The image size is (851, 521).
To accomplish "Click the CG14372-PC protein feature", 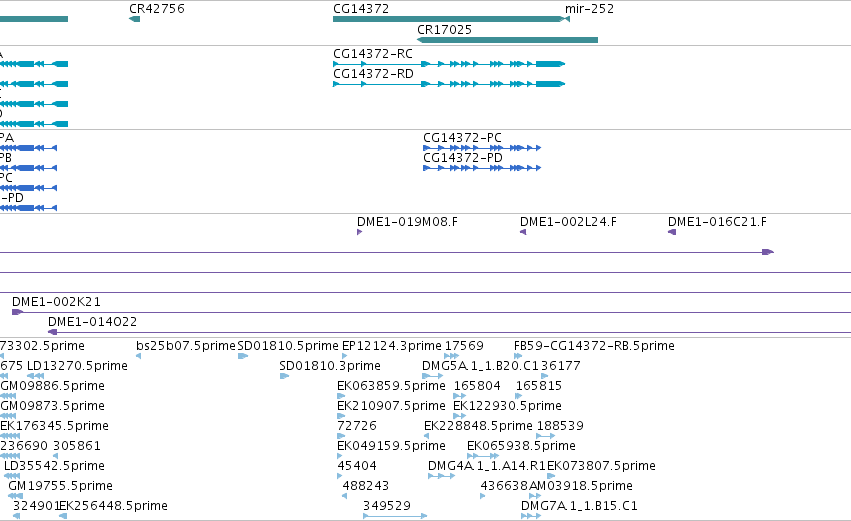I will click(x=482, y=148).
